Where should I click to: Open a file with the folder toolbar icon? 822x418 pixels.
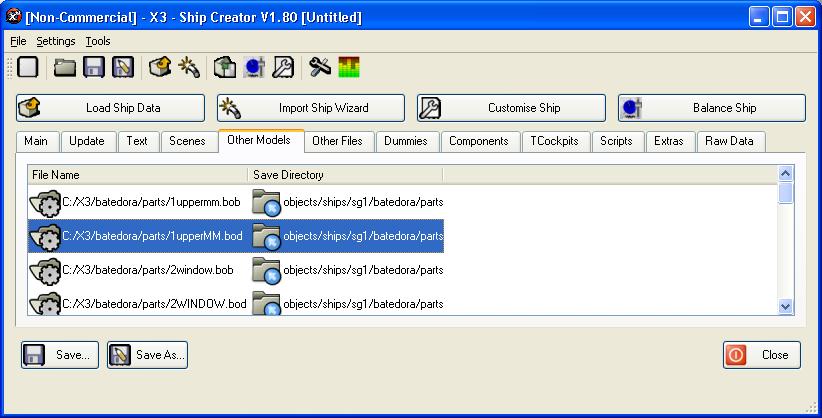click(x=64, y=67)
